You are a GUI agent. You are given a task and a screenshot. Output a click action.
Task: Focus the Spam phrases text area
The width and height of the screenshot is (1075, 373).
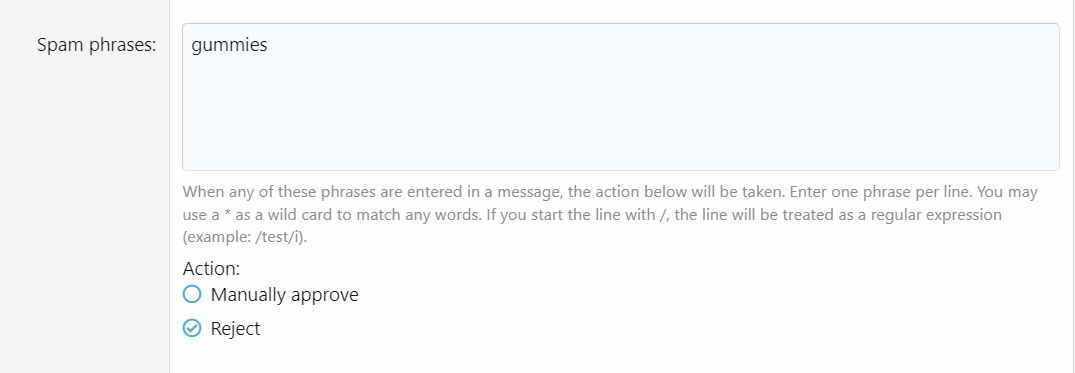620,97
